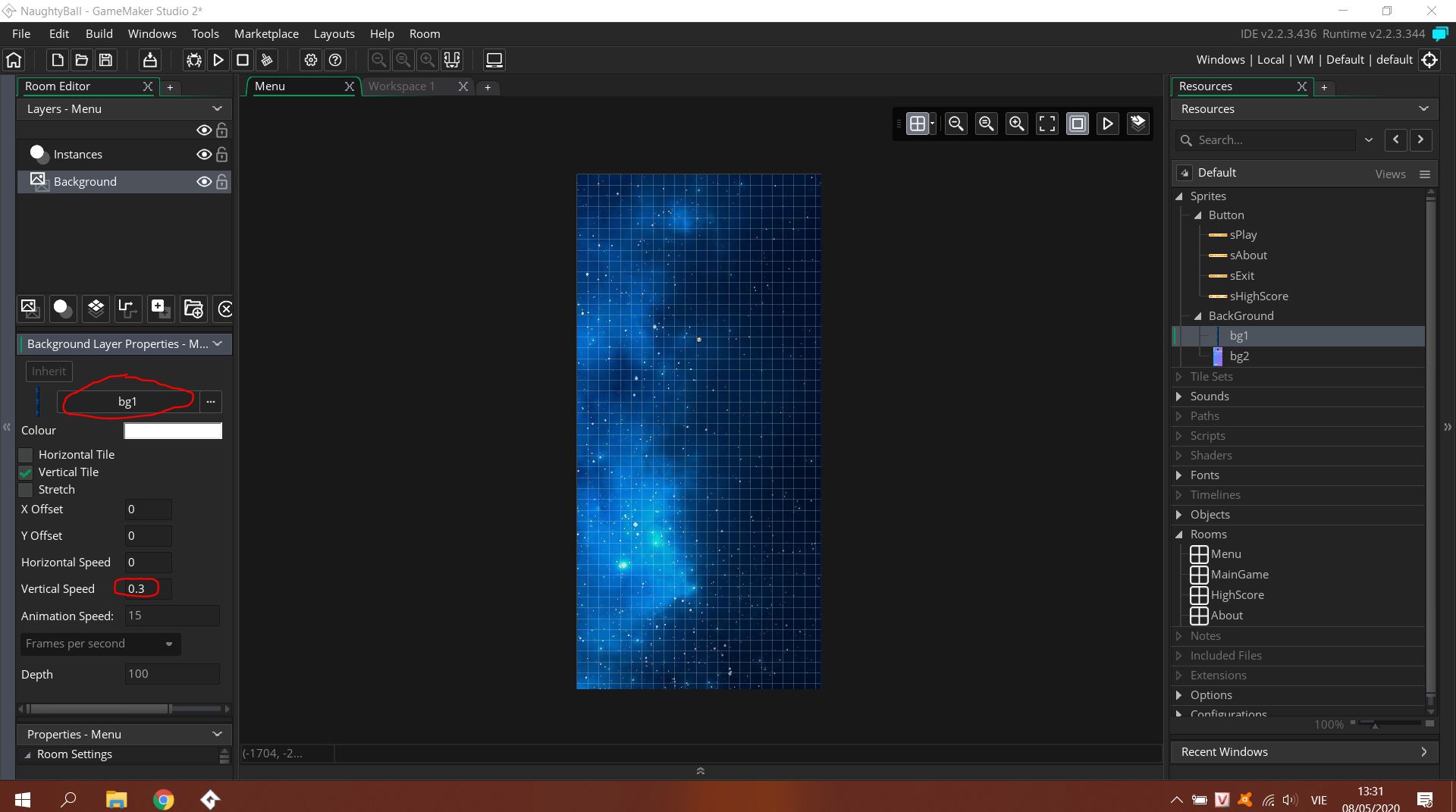Stop the running game
The height and width of the screenshot is (812, 1456).
click(243, 60)
